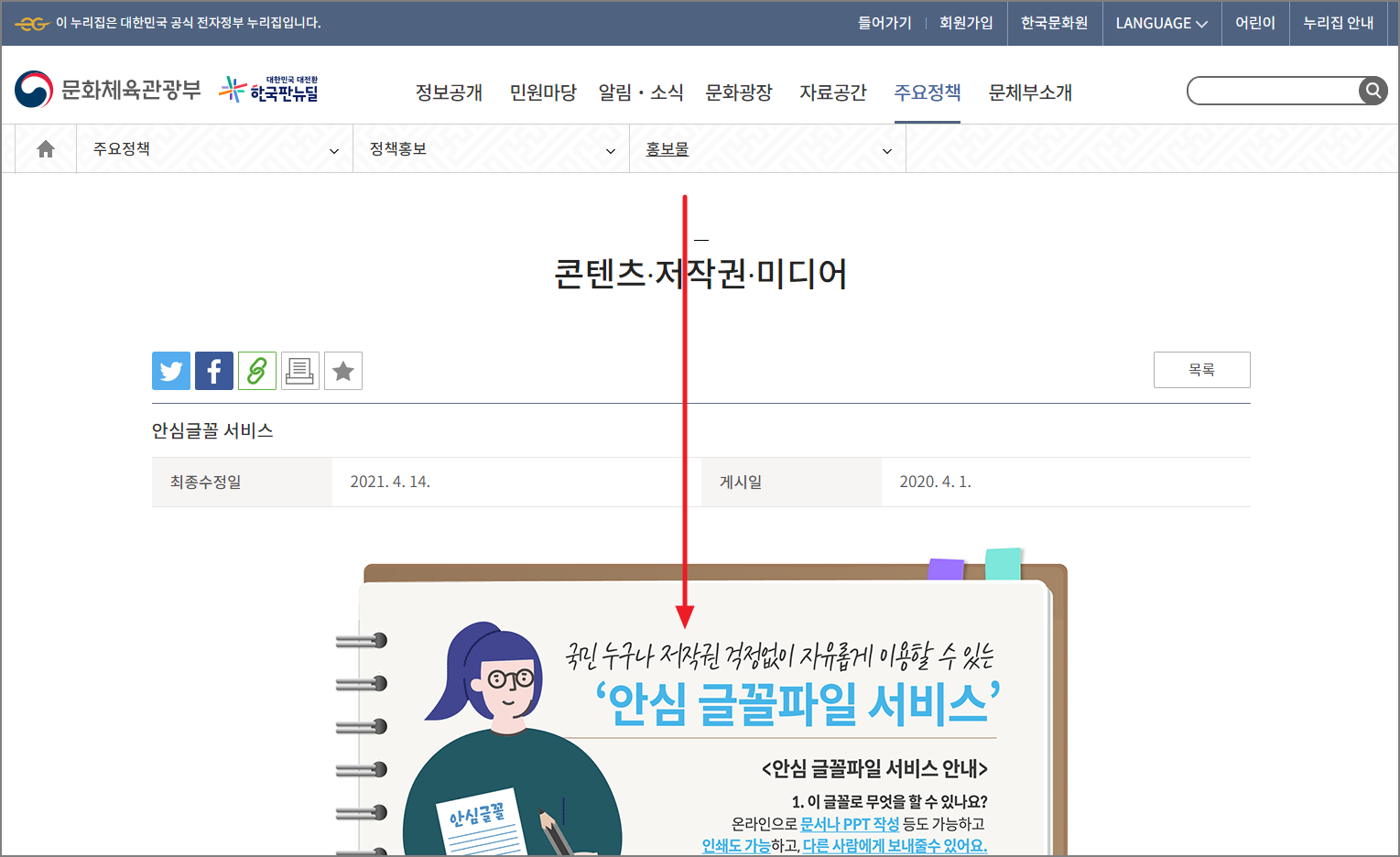This screenshot has width=1400, height=857.
Task: Click the 인쇄도 가능 underlined text
Action: point(736,846)
